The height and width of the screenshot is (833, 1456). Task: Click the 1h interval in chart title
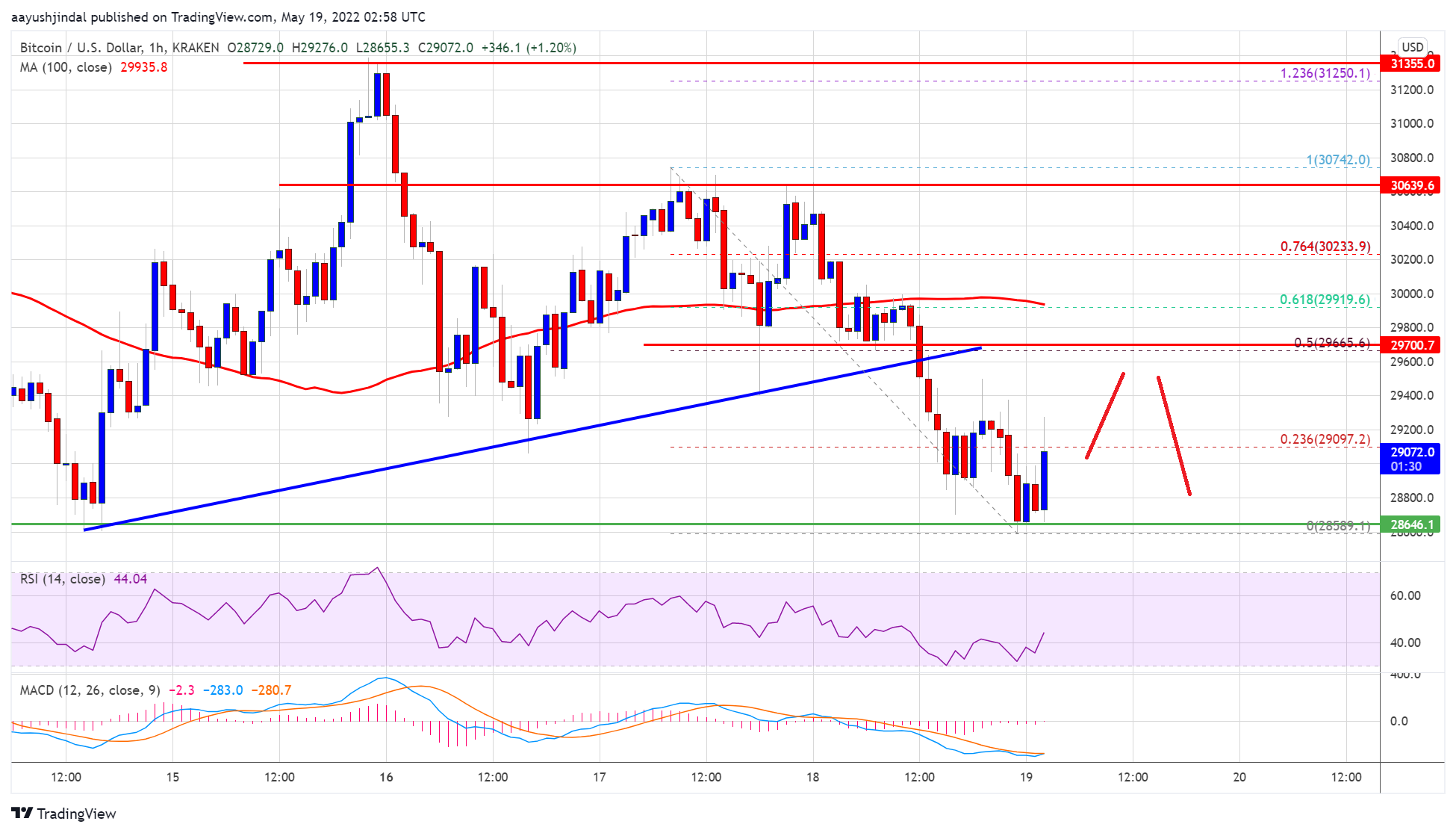(x=156, y=48)
